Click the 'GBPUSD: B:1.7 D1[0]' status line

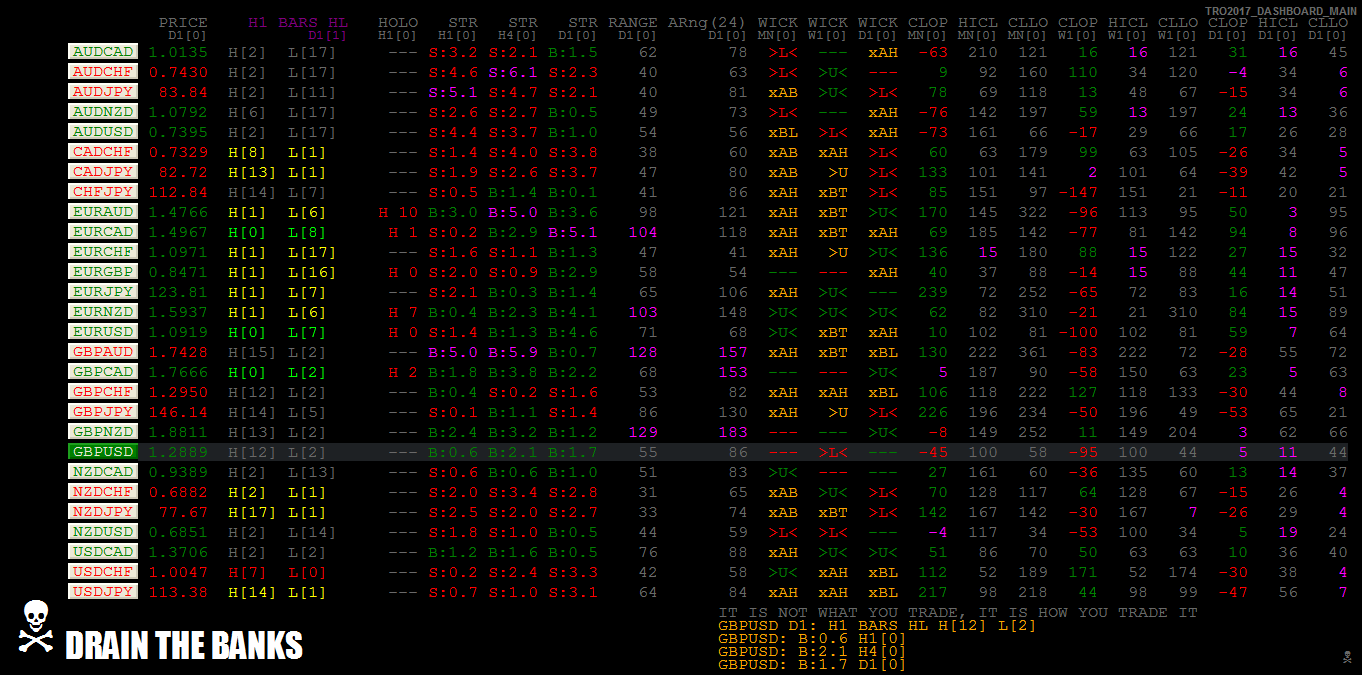pyautogui.click(x=813, y=664)
